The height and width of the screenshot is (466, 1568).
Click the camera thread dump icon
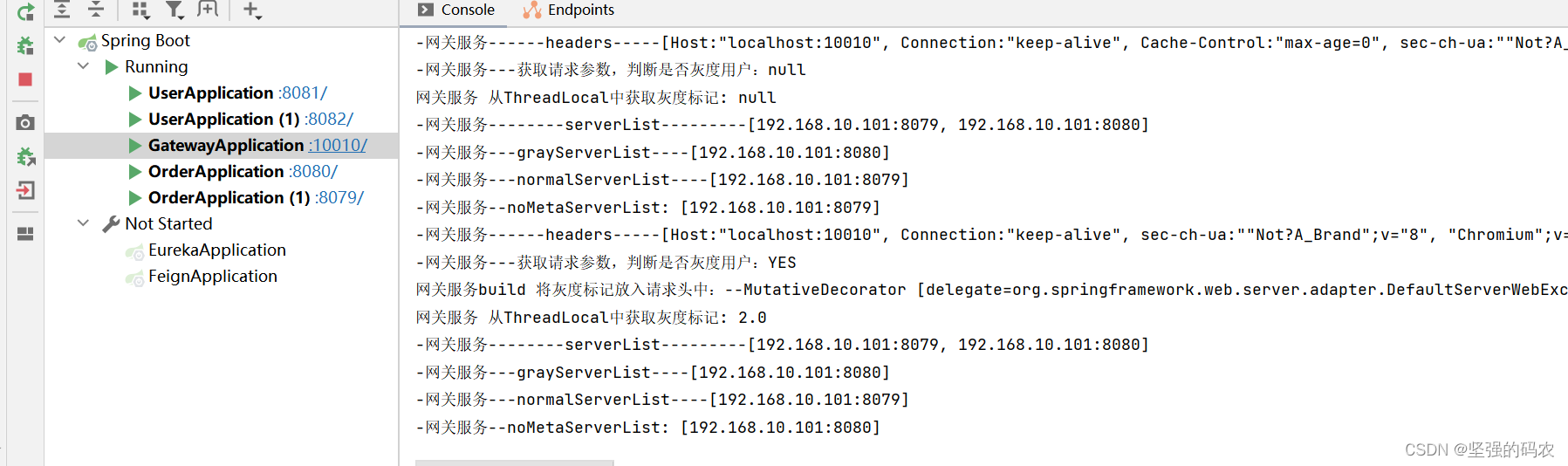[x=25, y=122]
